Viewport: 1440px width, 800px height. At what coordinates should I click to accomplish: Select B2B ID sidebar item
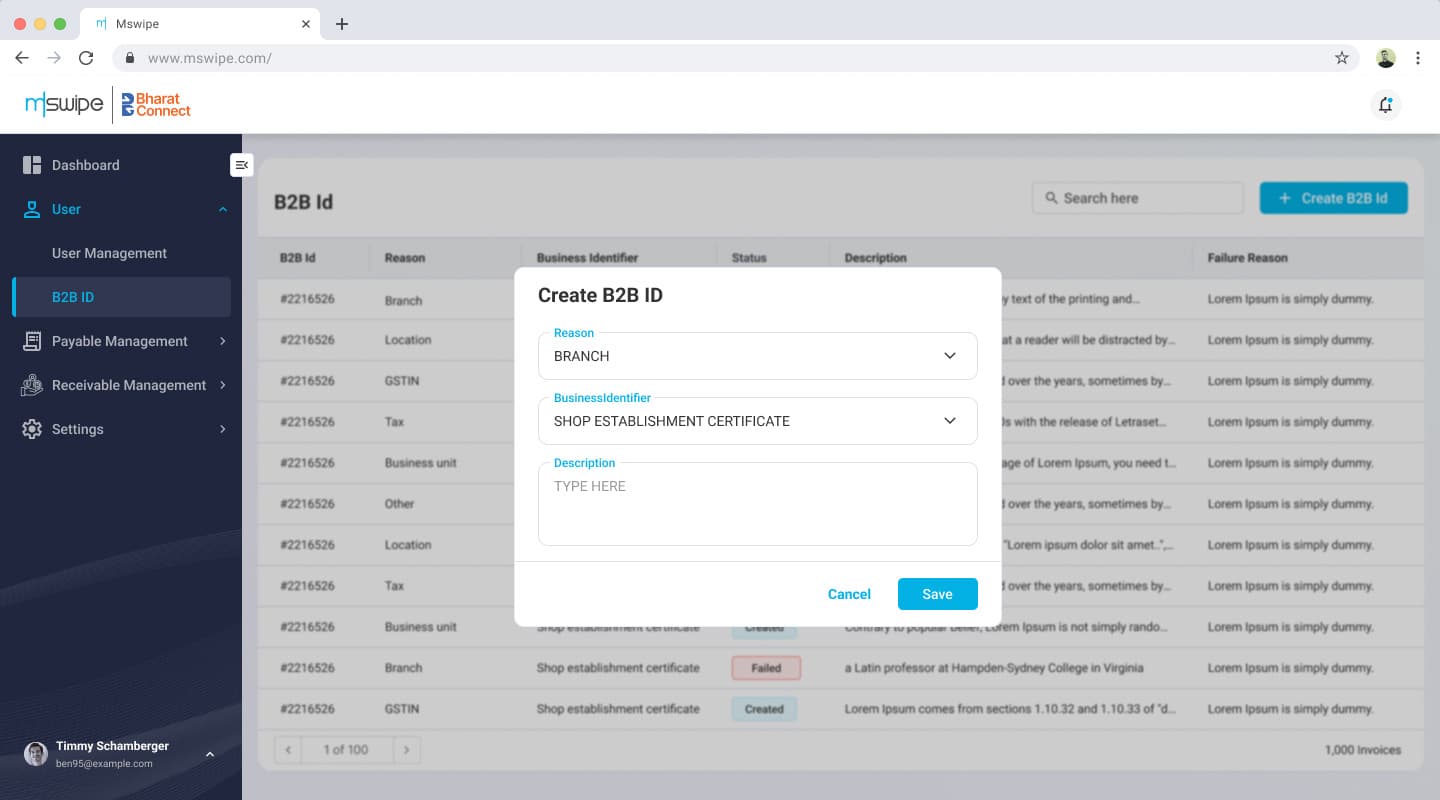tap(121, 297)
